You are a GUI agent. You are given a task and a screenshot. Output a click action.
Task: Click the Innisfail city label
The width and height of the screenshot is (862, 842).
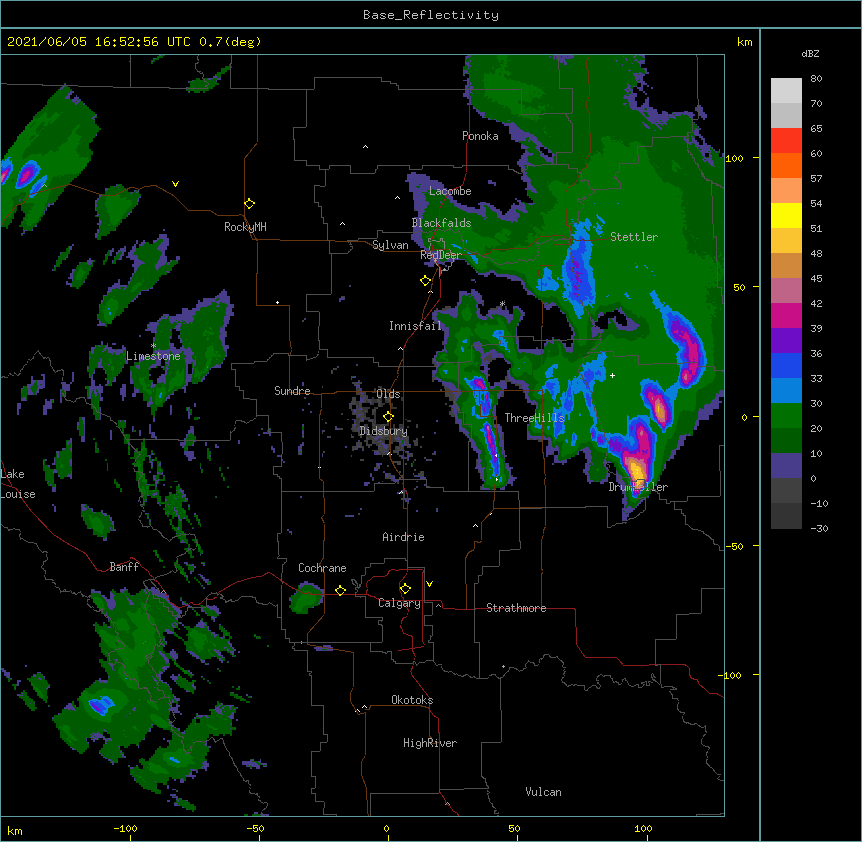tap(415, 326)
